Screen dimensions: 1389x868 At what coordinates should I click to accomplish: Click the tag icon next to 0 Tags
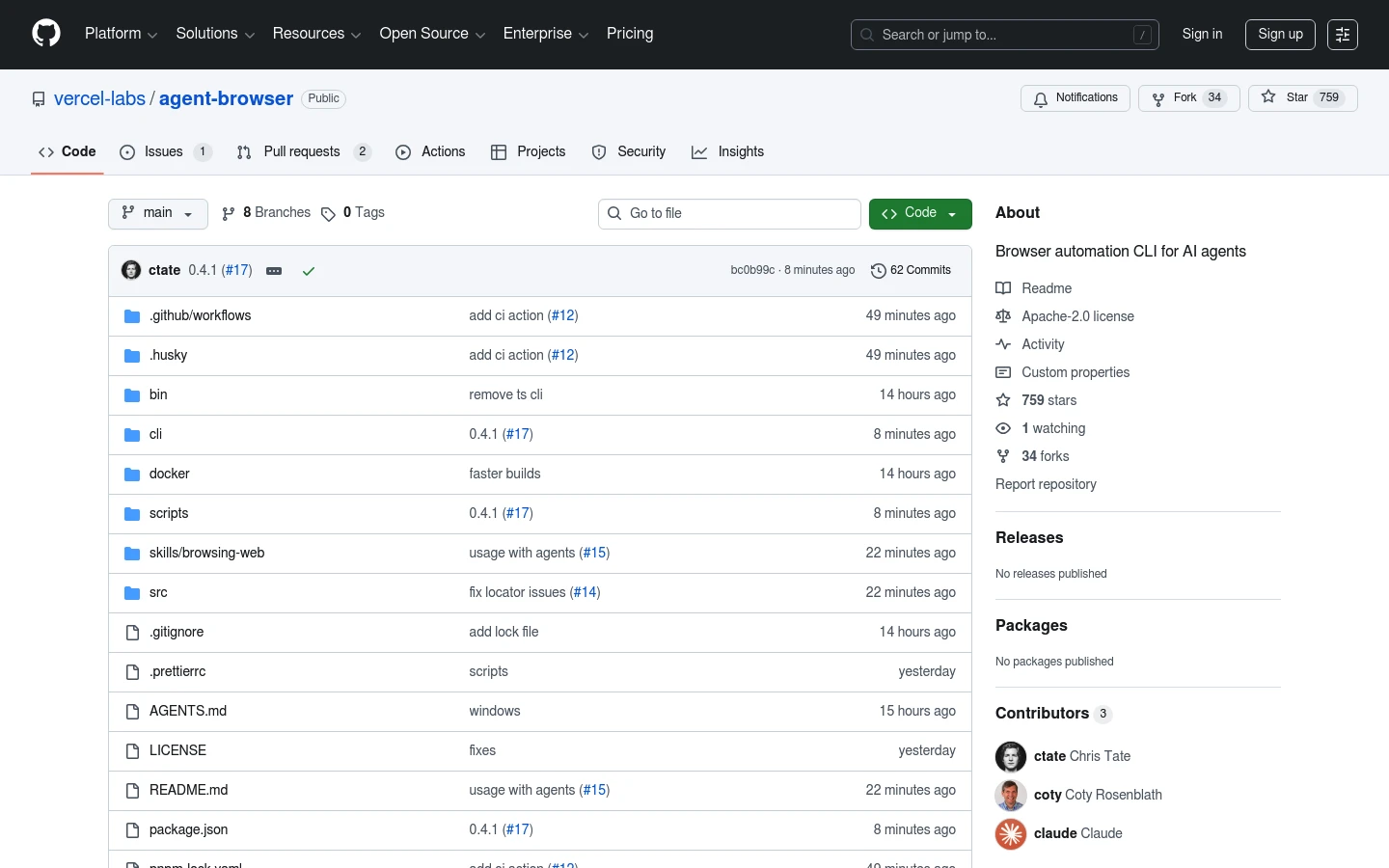329,213
